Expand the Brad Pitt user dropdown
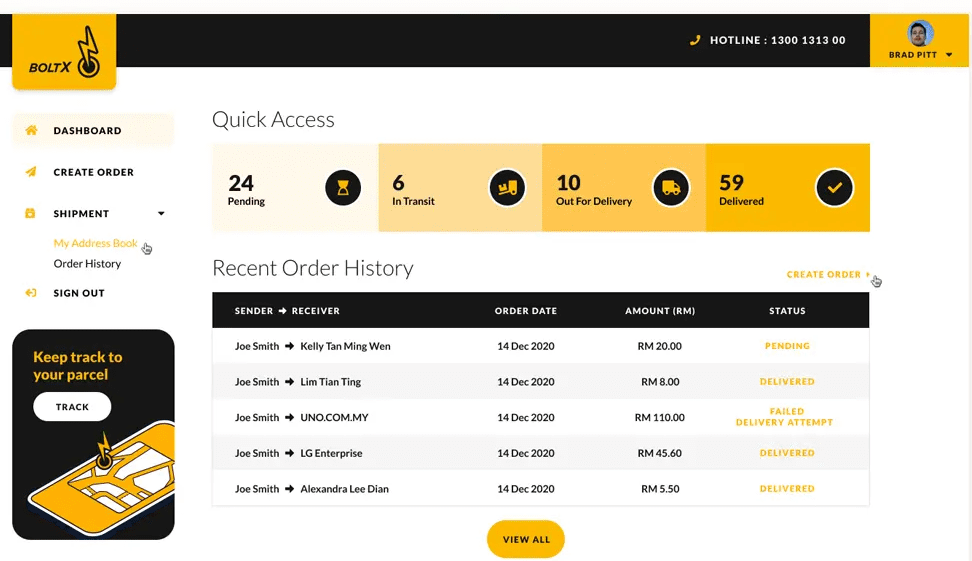972x561 pixels. pos(949,55)
